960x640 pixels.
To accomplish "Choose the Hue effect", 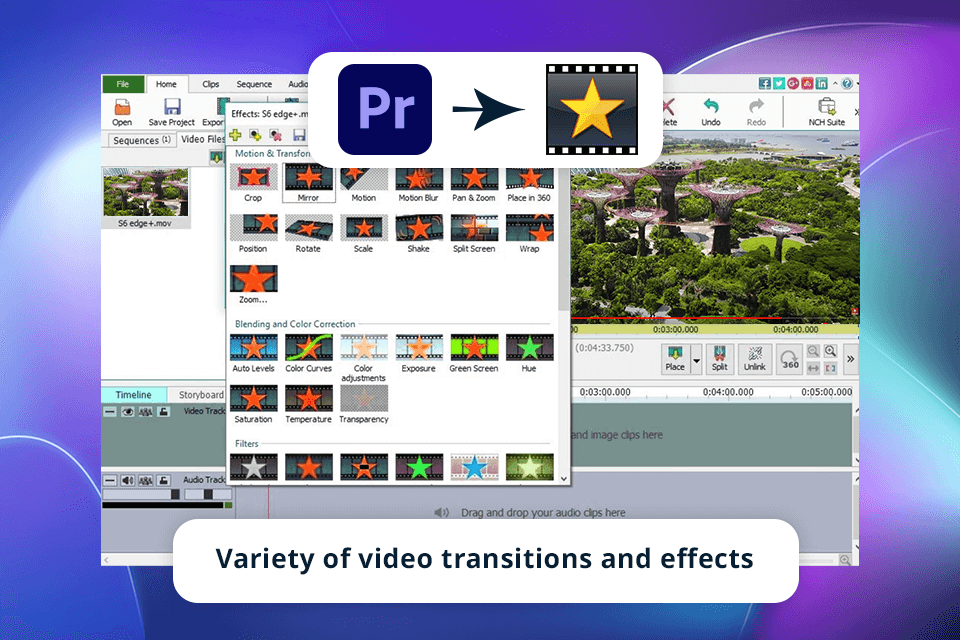I will 529,353.
